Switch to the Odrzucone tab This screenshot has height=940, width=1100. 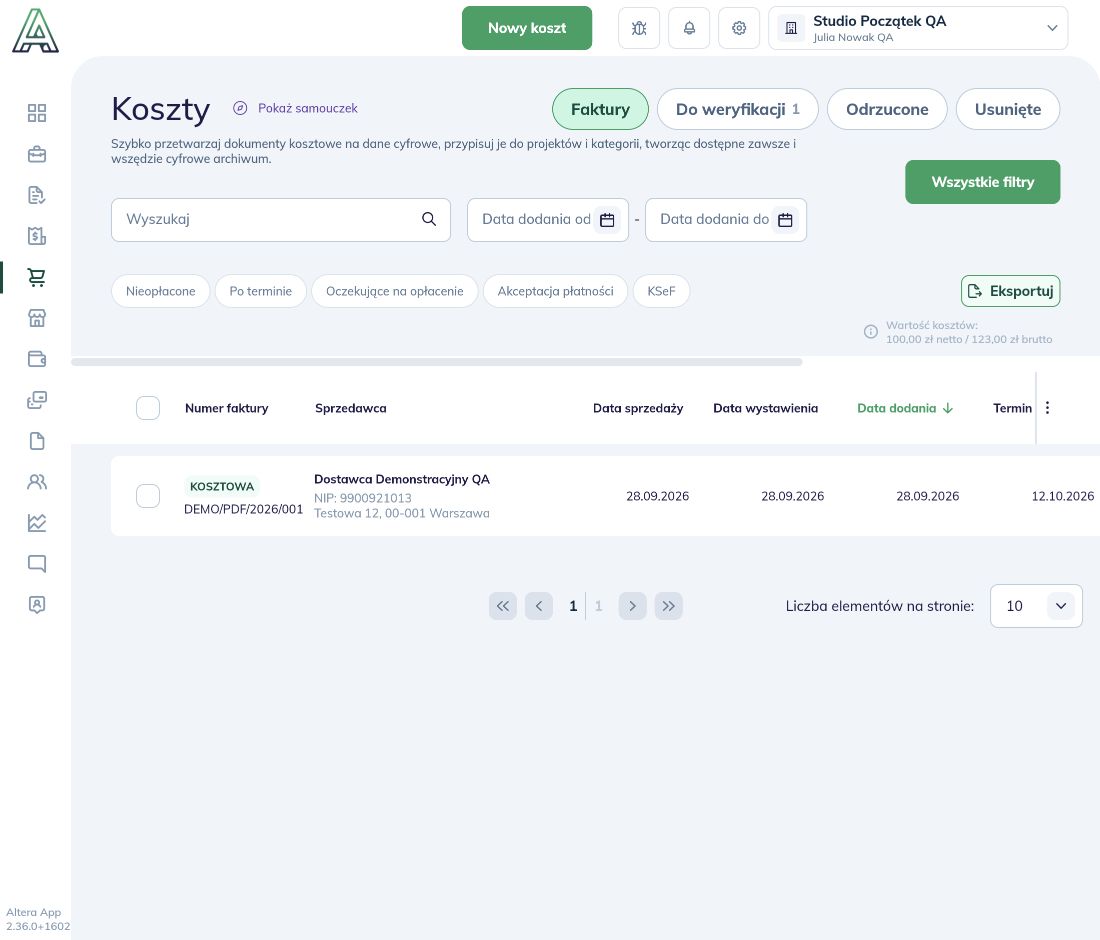tap(887, 109)
